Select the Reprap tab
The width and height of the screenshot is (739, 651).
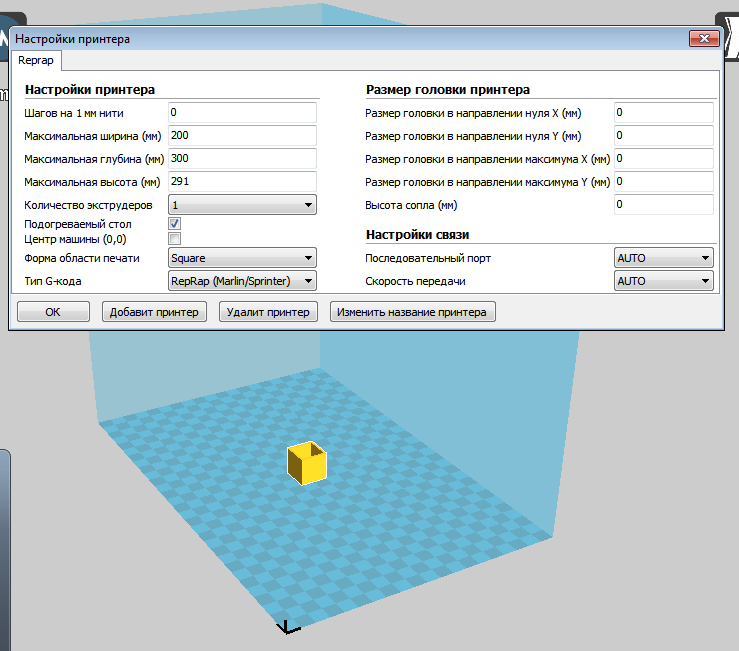point(35,61)
